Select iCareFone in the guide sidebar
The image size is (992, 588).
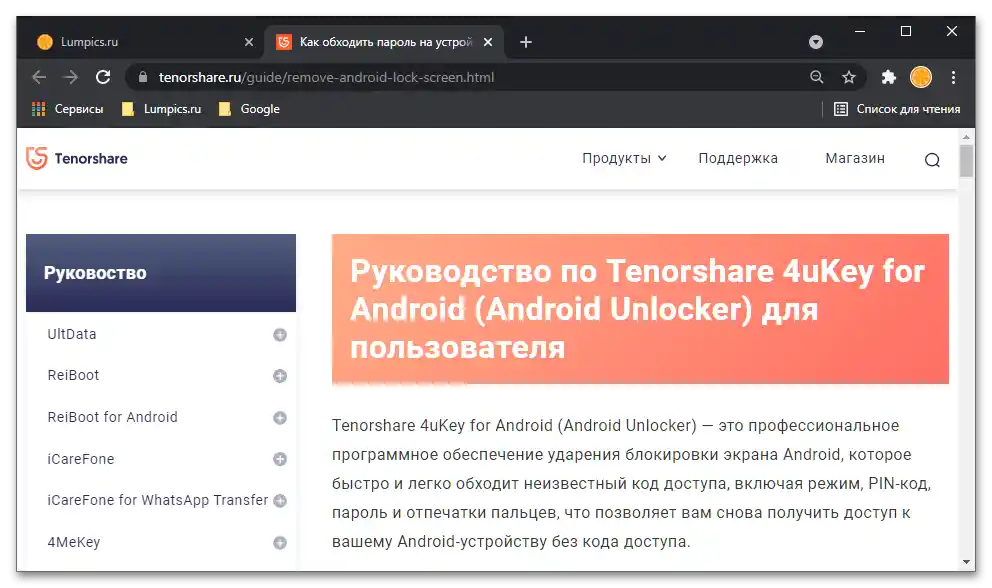point(81,459)
